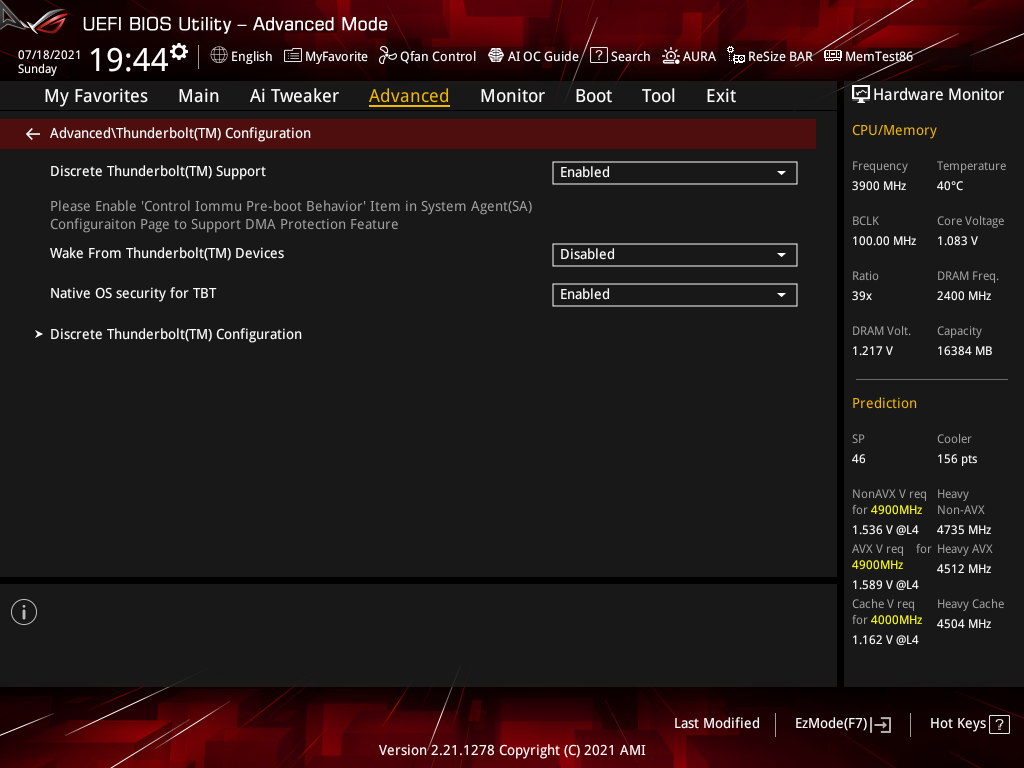Open the Hot Keys help panel
Viewport: 1024px width, 768px height.
click(x=968, y=723)
